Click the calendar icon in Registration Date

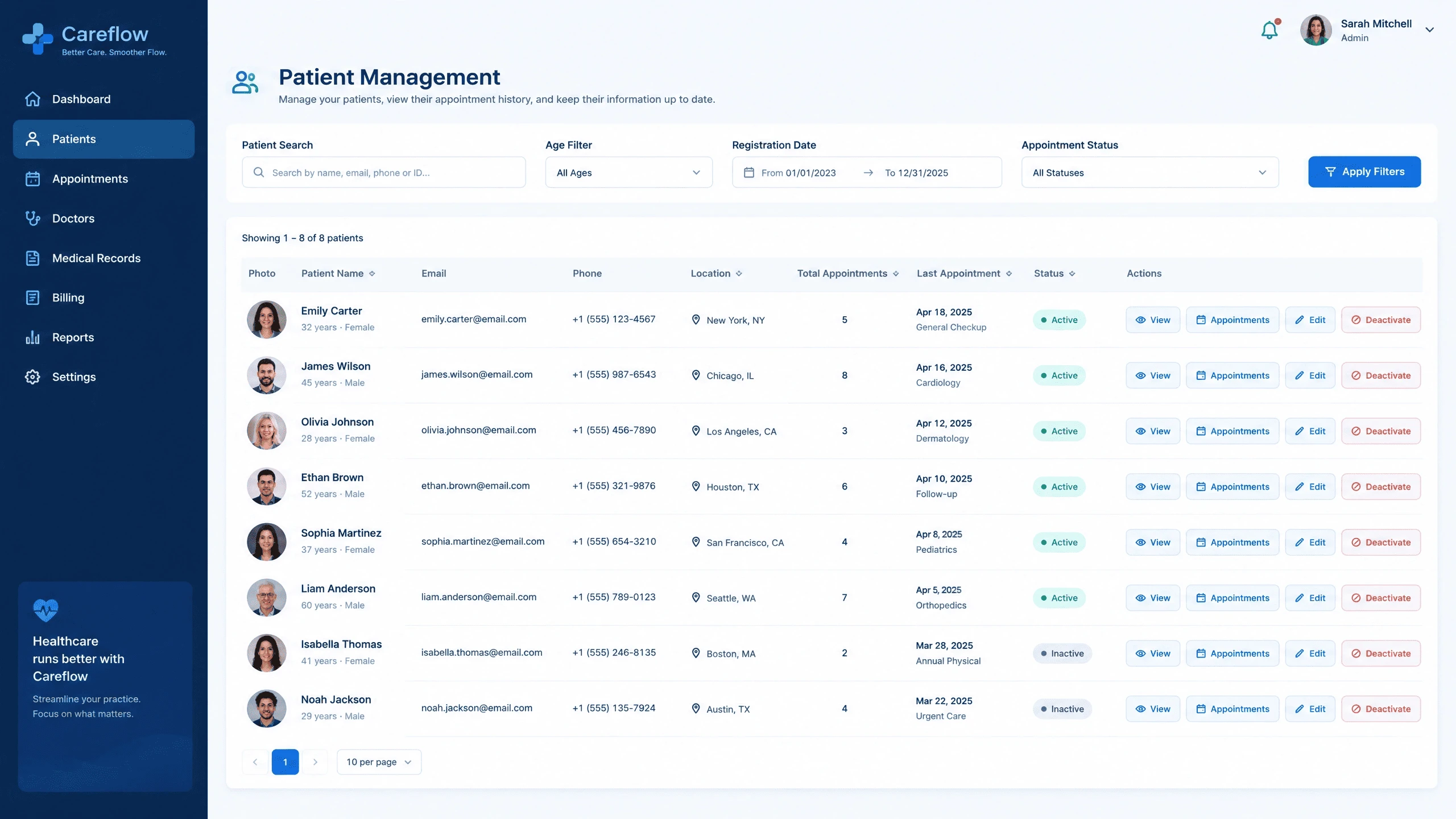749,172
